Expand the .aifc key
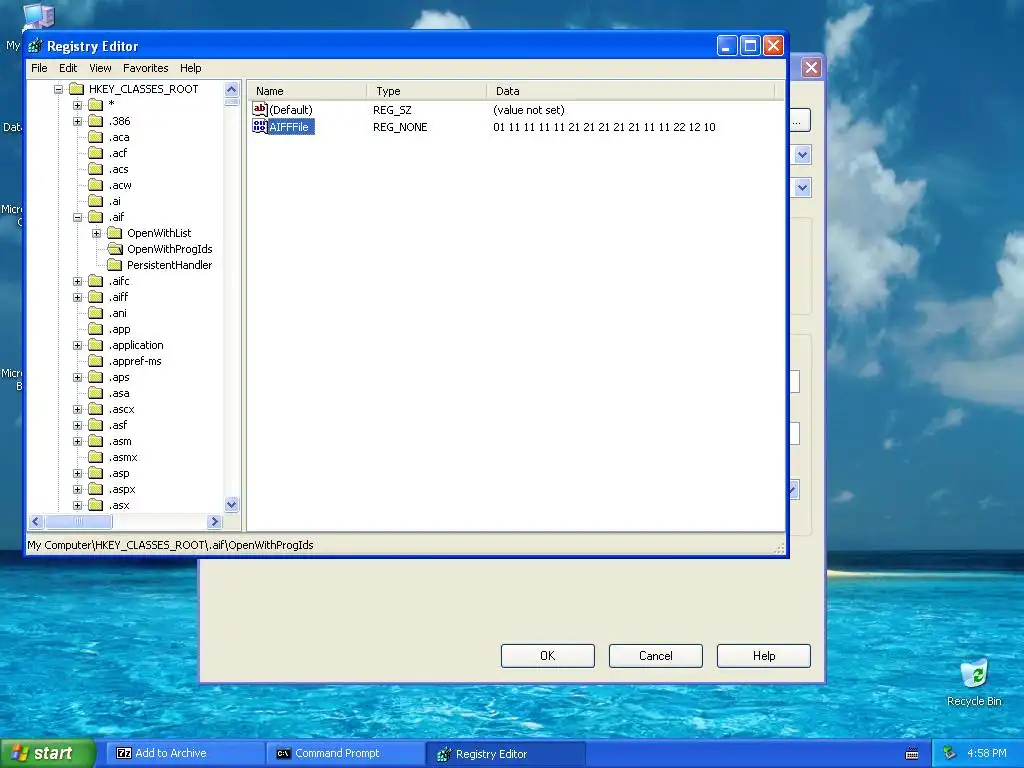1024x768 pixels. coord(78,281)
